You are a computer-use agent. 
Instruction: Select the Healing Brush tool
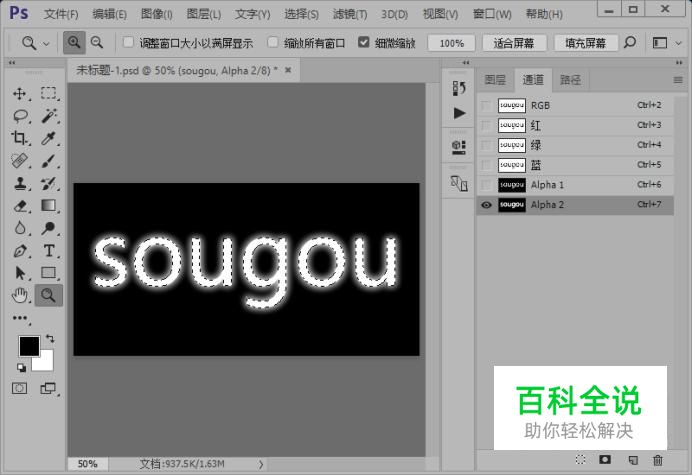19,161
